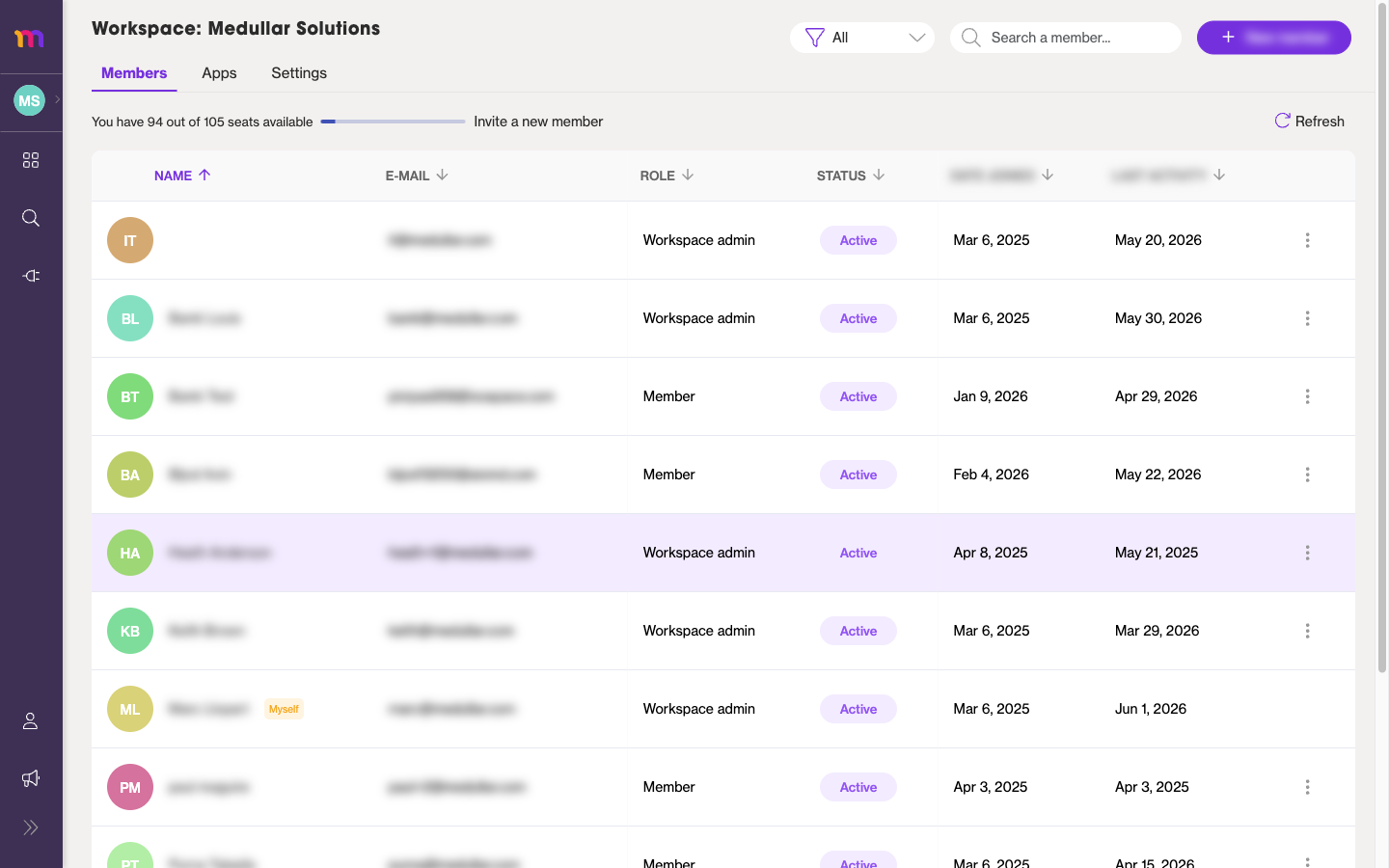This screenshot has height=868, width=1389.
Task: Expand workspace switcher chevron beside MS
Action: tap(58, 99)
